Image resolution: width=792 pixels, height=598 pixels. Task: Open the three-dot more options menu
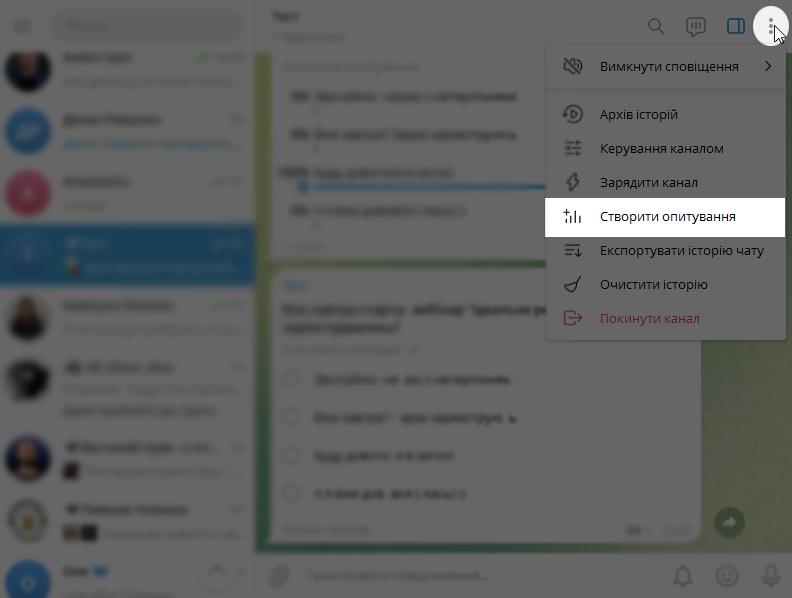770,26
